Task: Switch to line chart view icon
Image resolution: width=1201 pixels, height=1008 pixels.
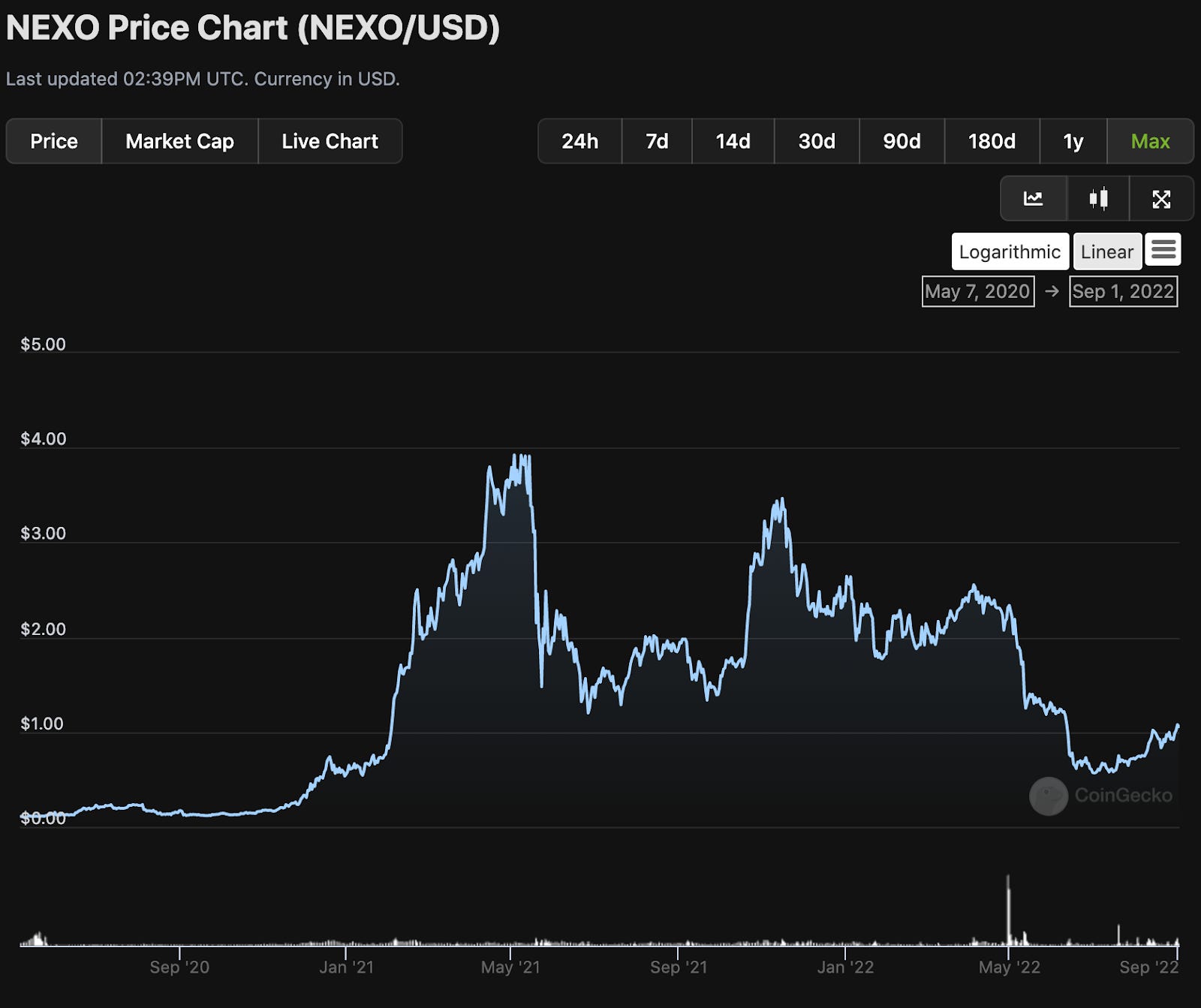Action: pos(1034,199)
